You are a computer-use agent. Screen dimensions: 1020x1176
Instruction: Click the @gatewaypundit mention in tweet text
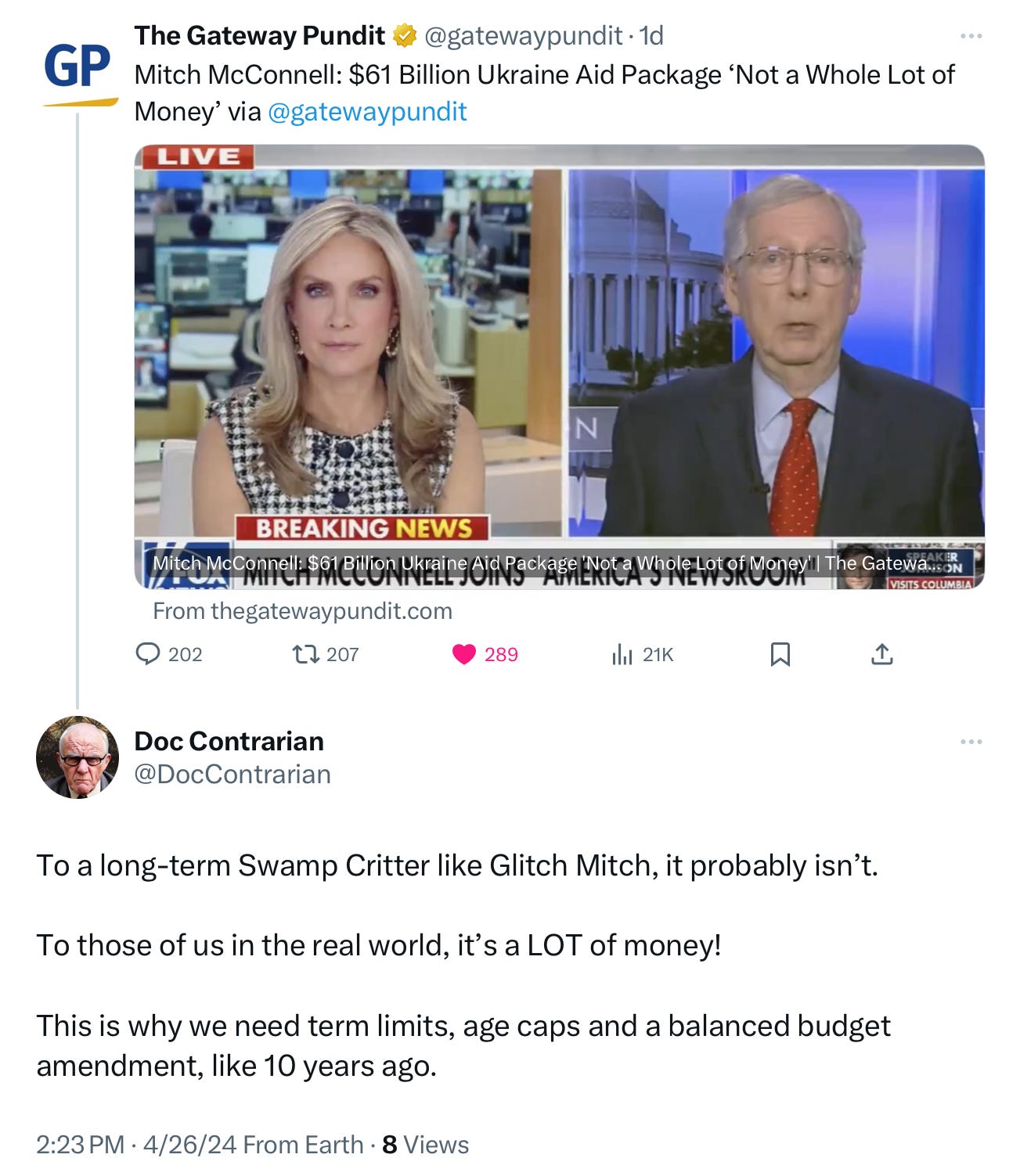[x=367, y=111]
